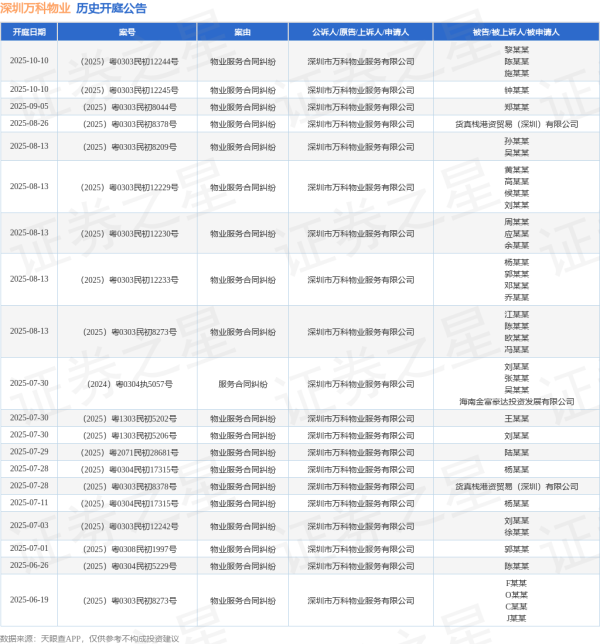This screenshot has height=644, width=600.
Task: Select the 2025-09-05 hearing date cell
Action: tap(29, 107)
